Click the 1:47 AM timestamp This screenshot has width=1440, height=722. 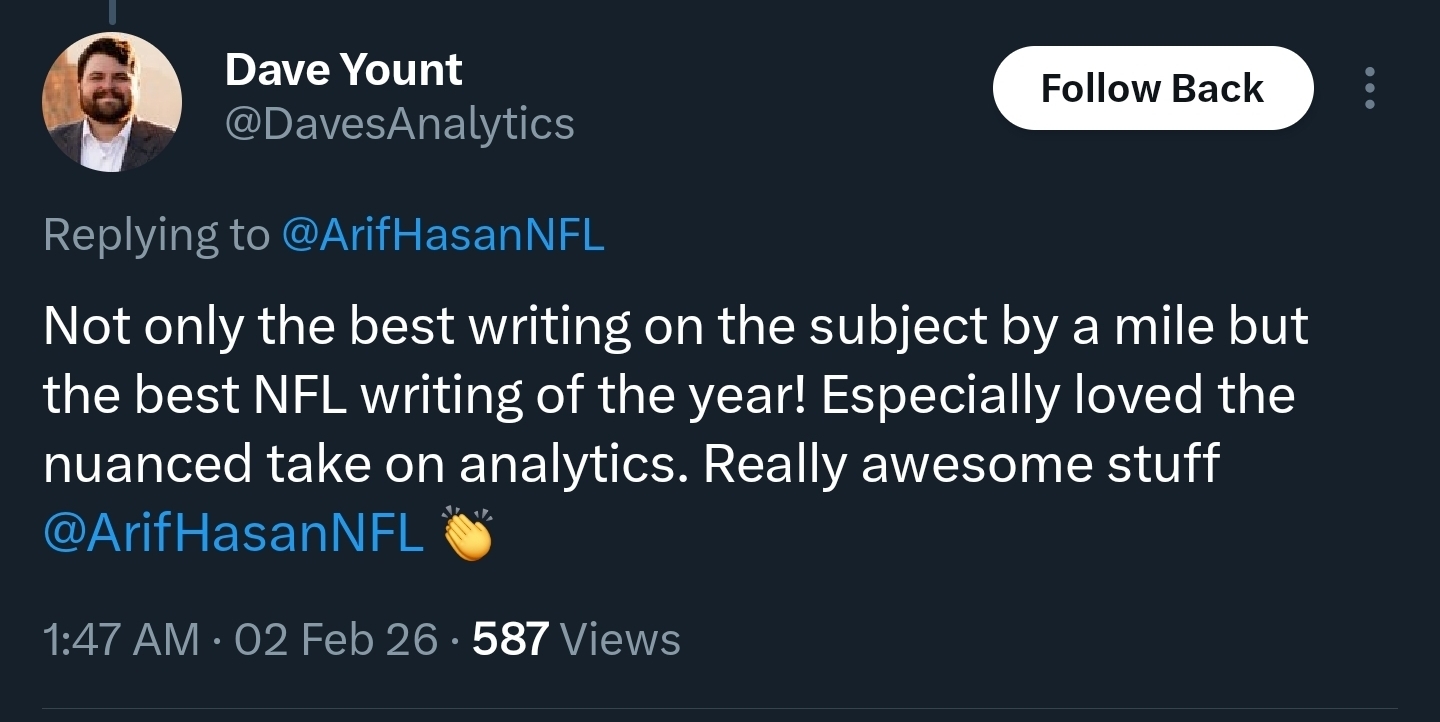click(121, 639)
